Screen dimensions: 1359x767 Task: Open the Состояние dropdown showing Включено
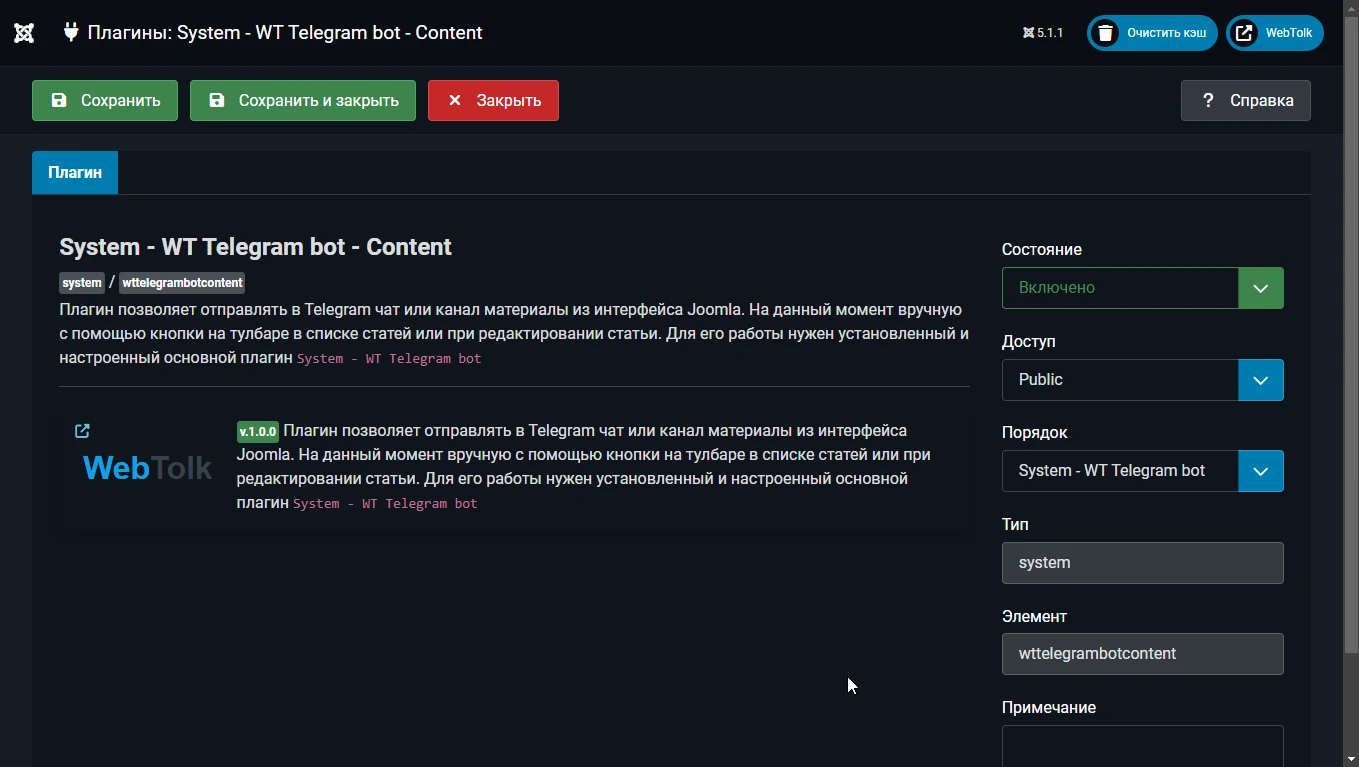(1142, 288)
